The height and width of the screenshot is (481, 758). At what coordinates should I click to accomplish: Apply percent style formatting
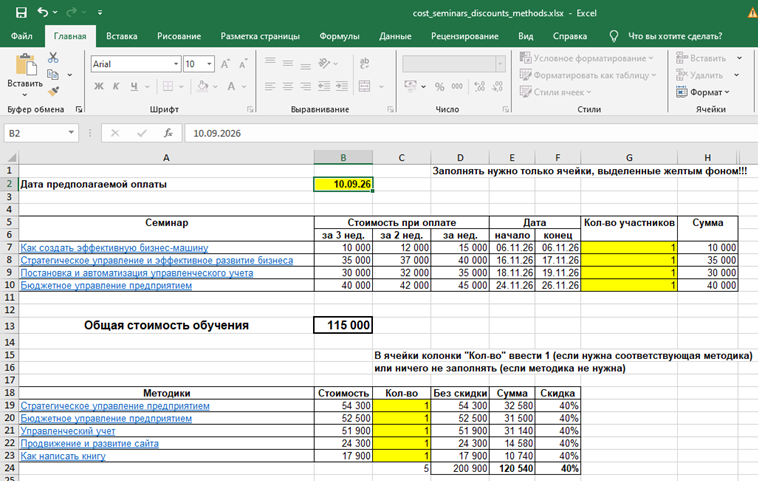tap(439, 87)
